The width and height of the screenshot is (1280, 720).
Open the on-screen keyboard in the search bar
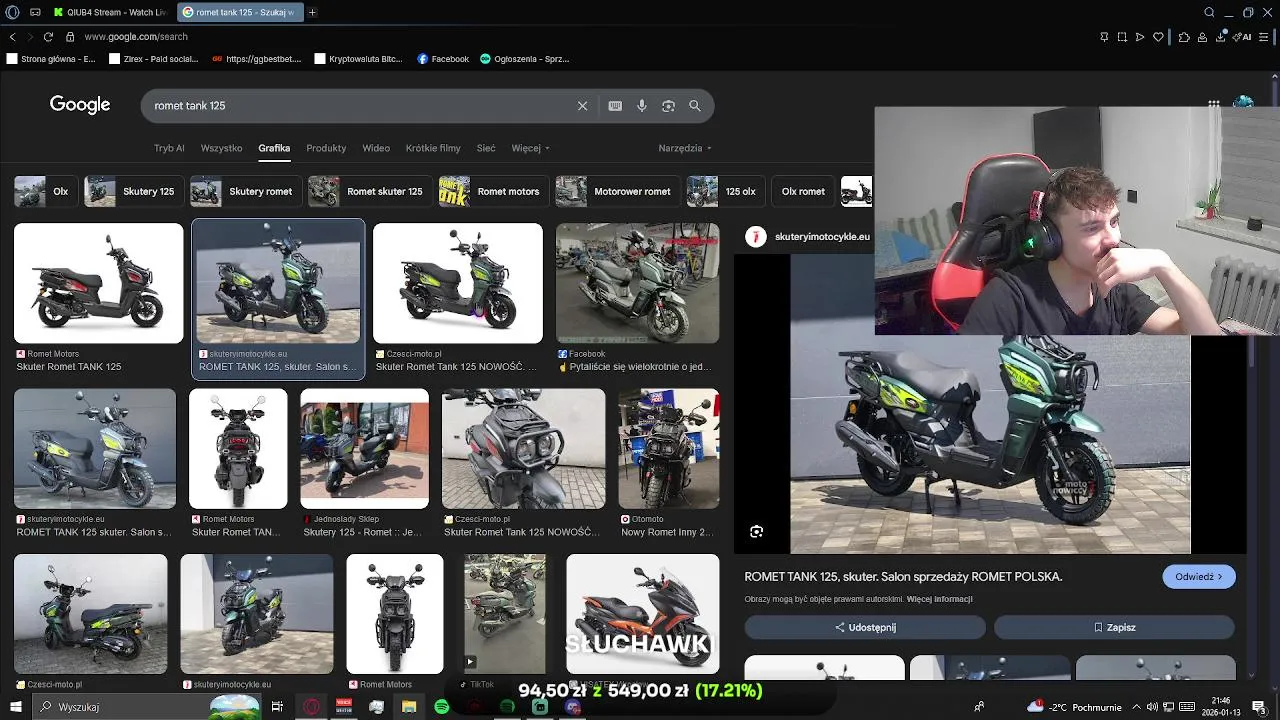[x=615, y=106]
